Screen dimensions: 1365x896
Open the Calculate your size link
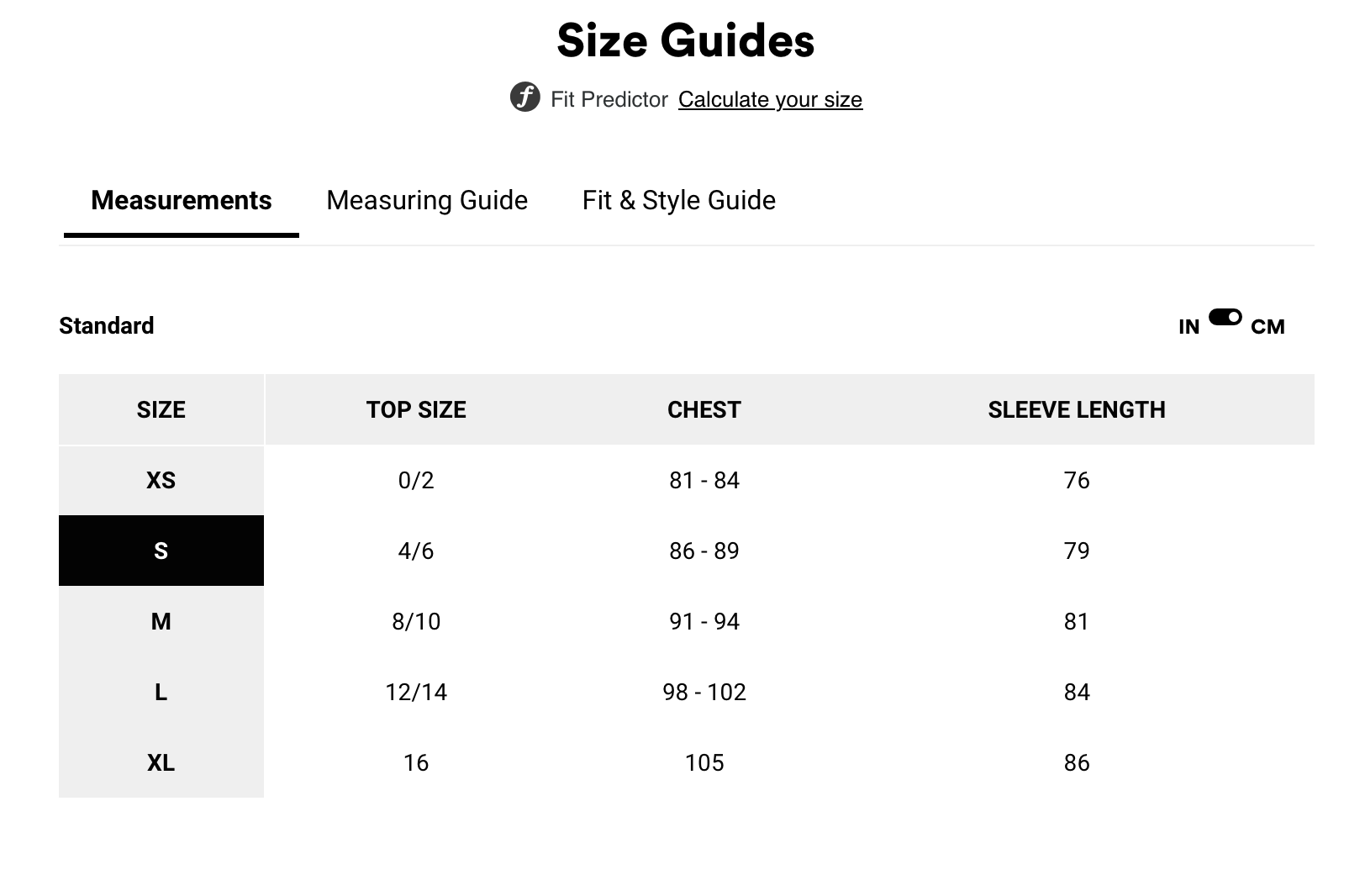pos(770,99)
